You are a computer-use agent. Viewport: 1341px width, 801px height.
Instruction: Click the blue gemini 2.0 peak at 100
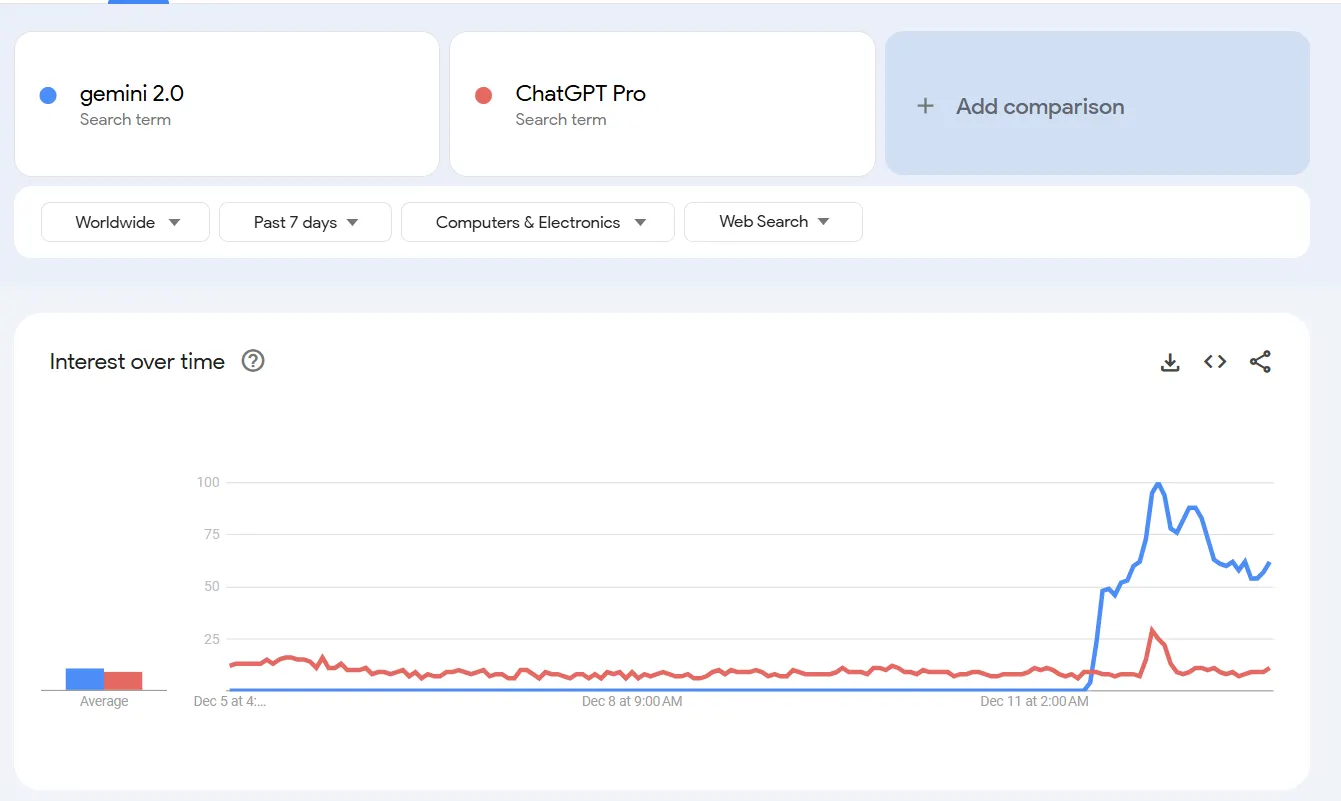[x=1158, y=484]
